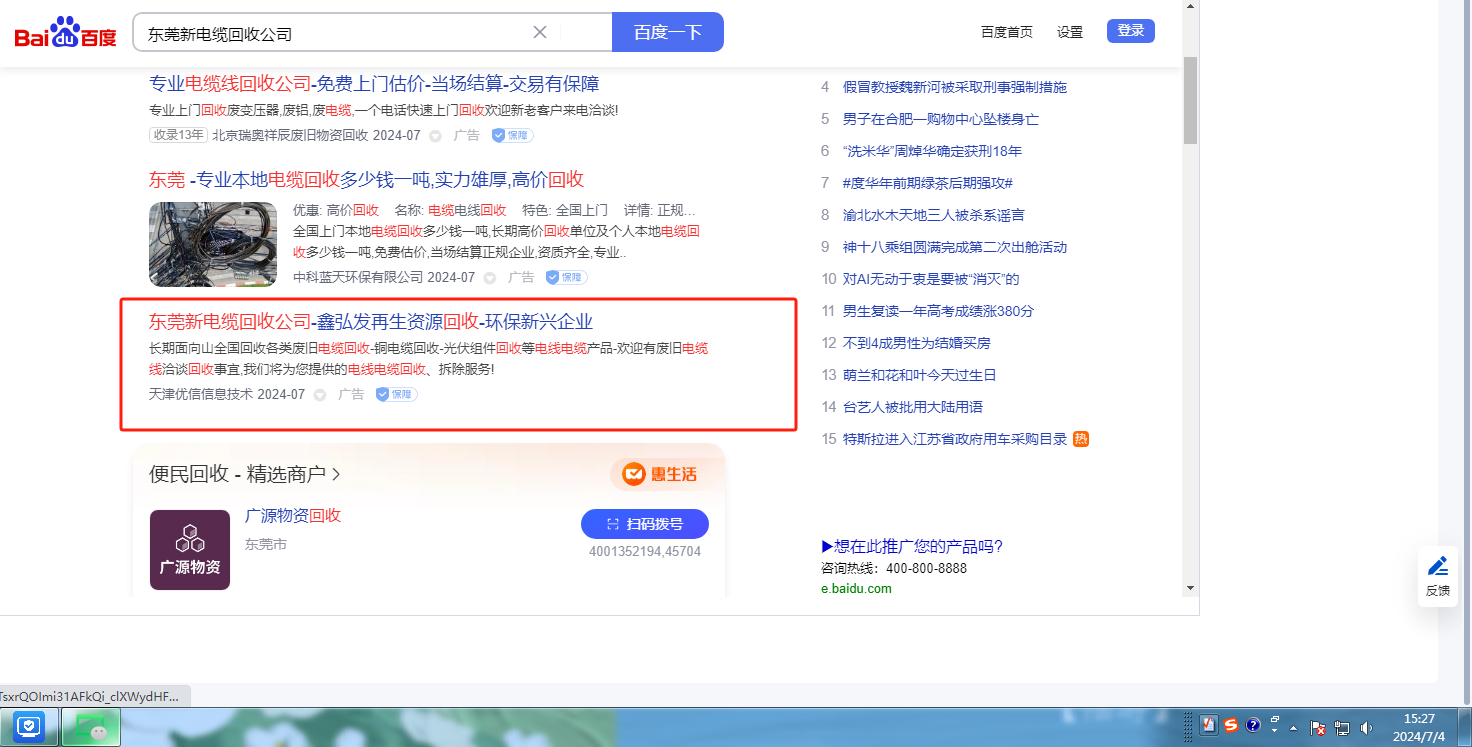1472x747 pixels.
Task: Click the cable photo thumbnail
Action: click(x=213, y=244)
